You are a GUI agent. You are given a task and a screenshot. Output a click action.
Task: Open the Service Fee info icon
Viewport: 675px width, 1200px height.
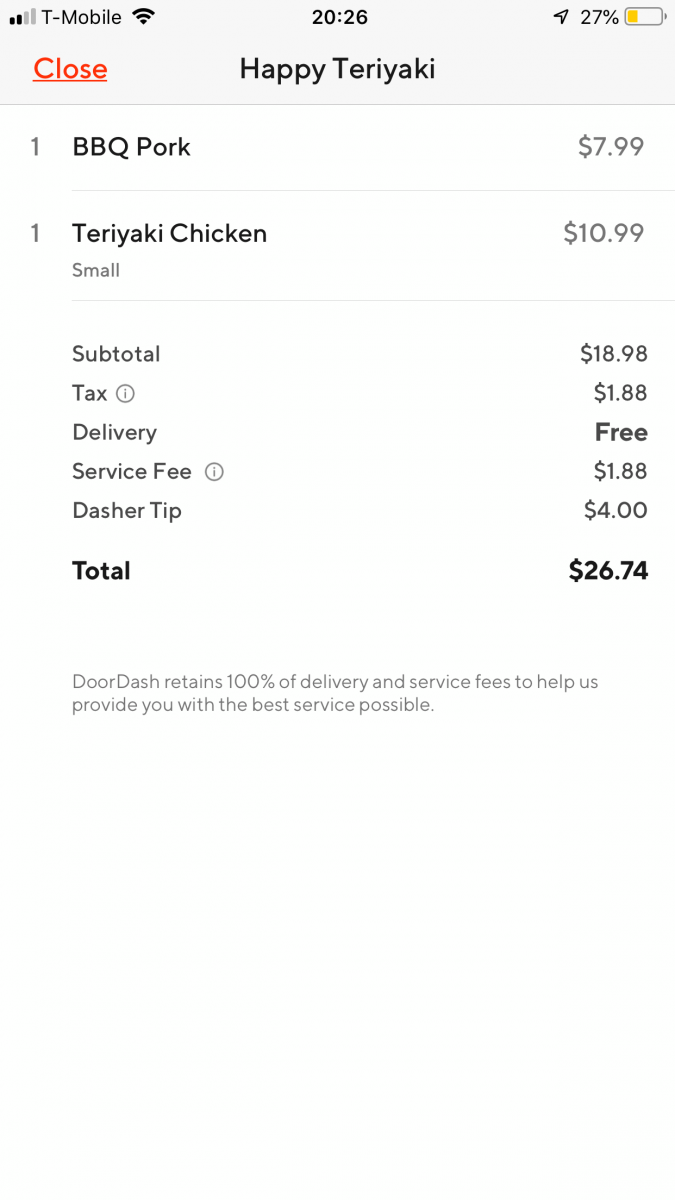pos(214,472)
